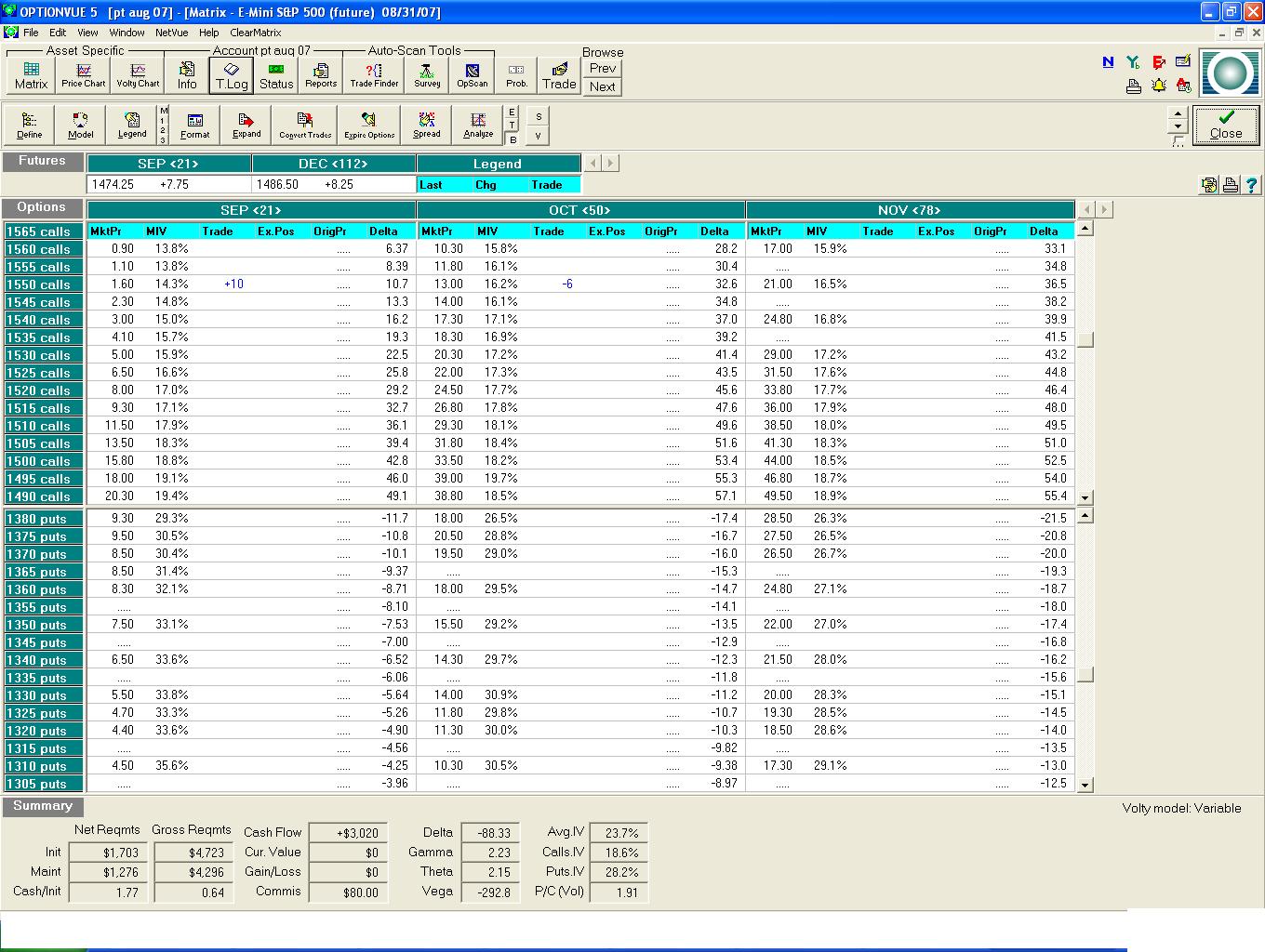This screenshot has height=952, width=1265.
Task: Click the Expand tool
Action: [246, 124]
